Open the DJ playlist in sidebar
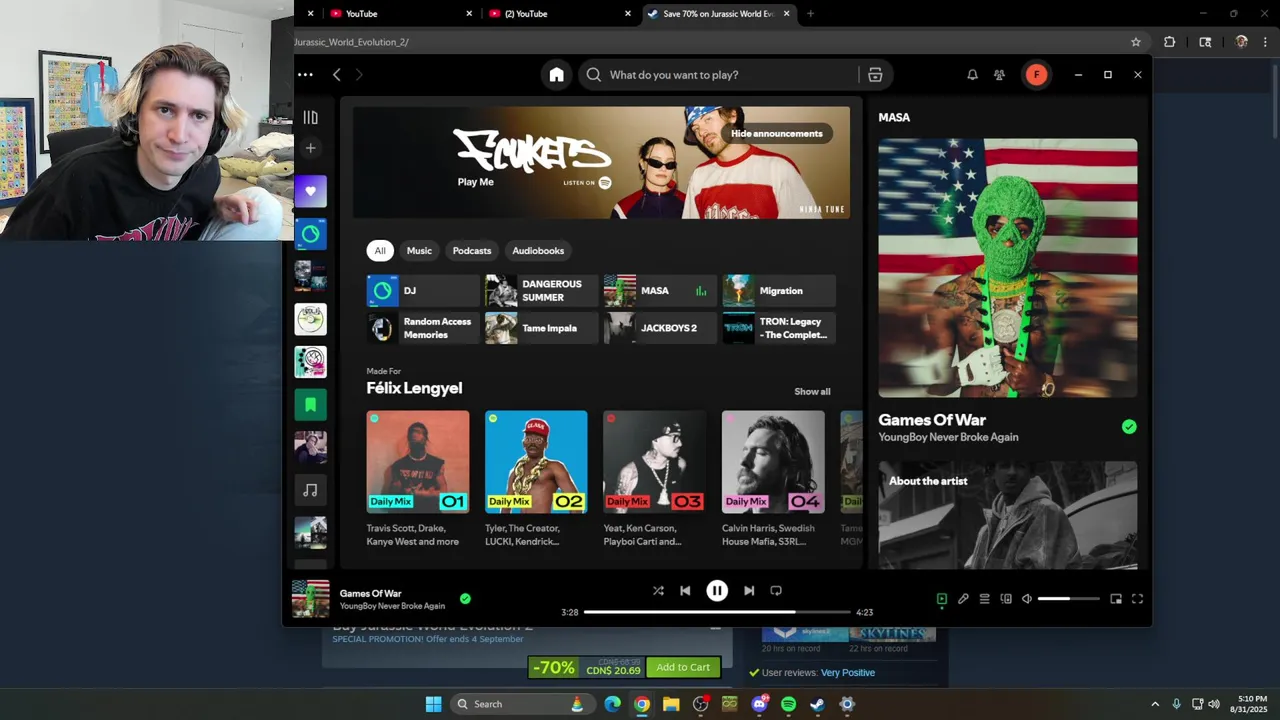This screenshot has height=720, width=1280. click(310, 234)
